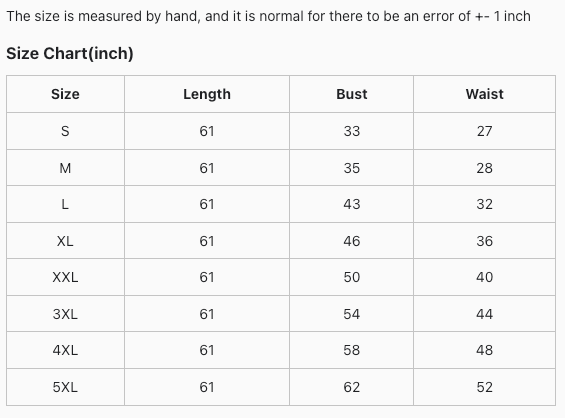
Task: Select the XXL size cell
Action: click(x=65, y=277)
